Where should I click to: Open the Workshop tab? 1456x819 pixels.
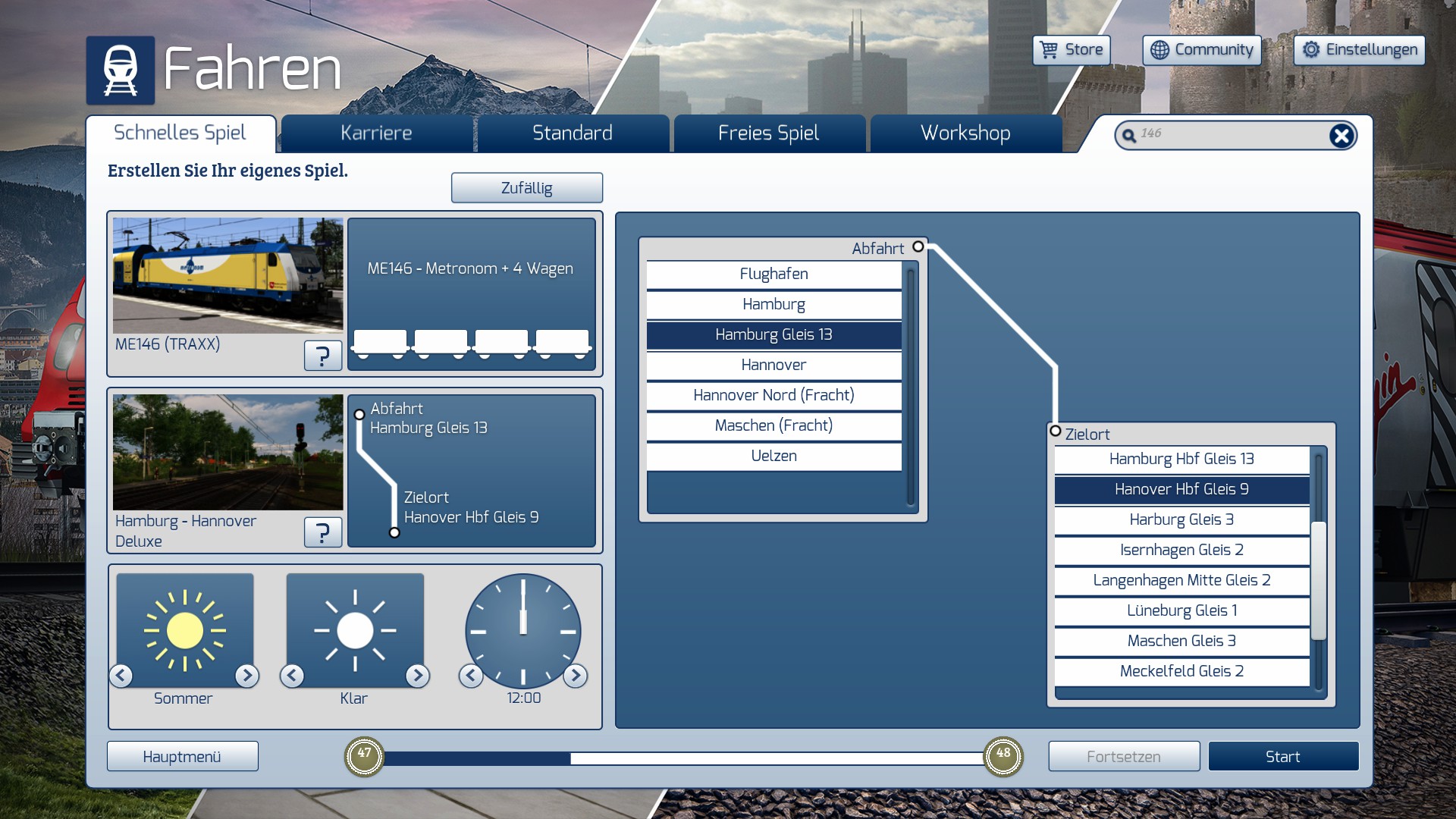pyautogui.click(x=965, y=133)
